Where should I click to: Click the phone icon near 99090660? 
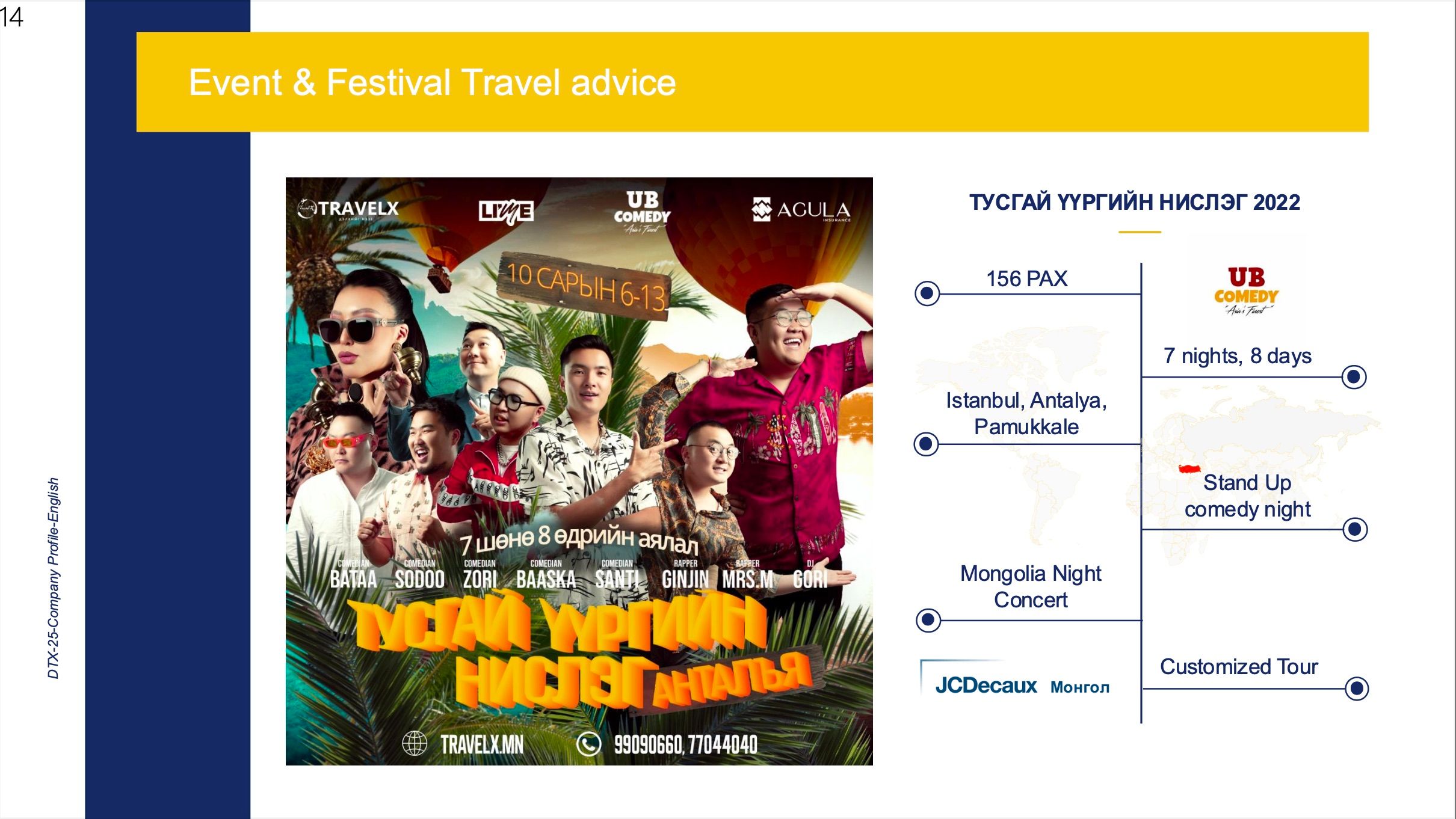(588, 744)
